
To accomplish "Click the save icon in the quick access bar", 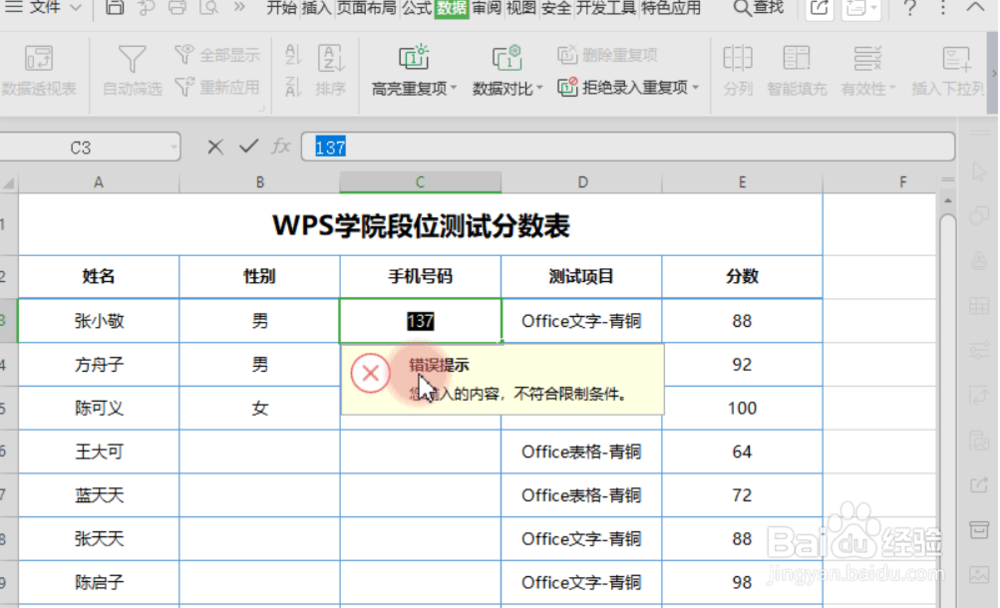I will pyautogui.click(x=115, y=8).
